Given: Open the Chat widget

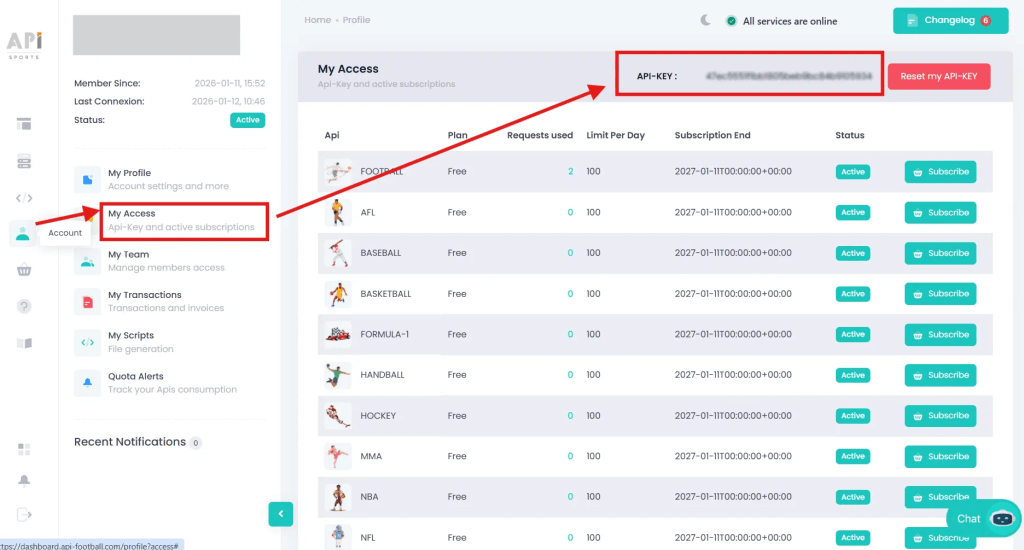Looking at the screenshot, I should click(x=984, y=518).
